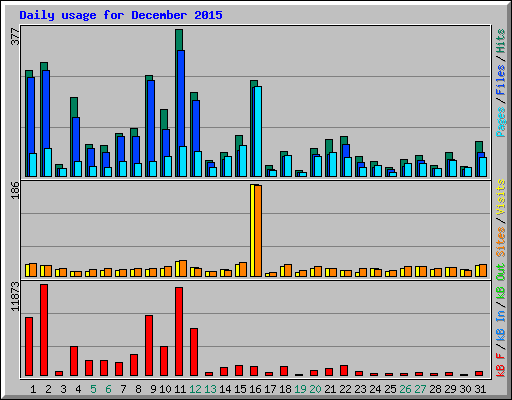
Task: Click day 18 on the x-axis
Action: (285, 389)
